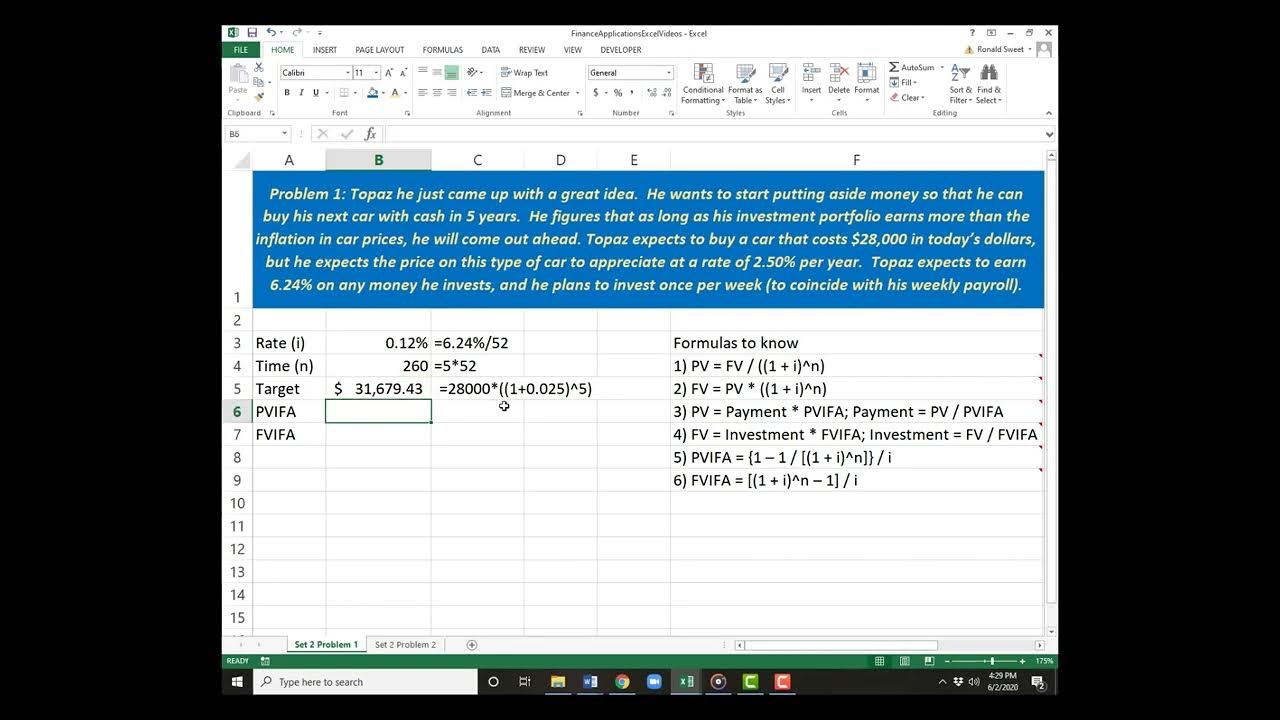Image resolution: width=1280 pixels, height=720 pixels.
Task: Click the Format Painter brush icon
Action: coord(258,97)
